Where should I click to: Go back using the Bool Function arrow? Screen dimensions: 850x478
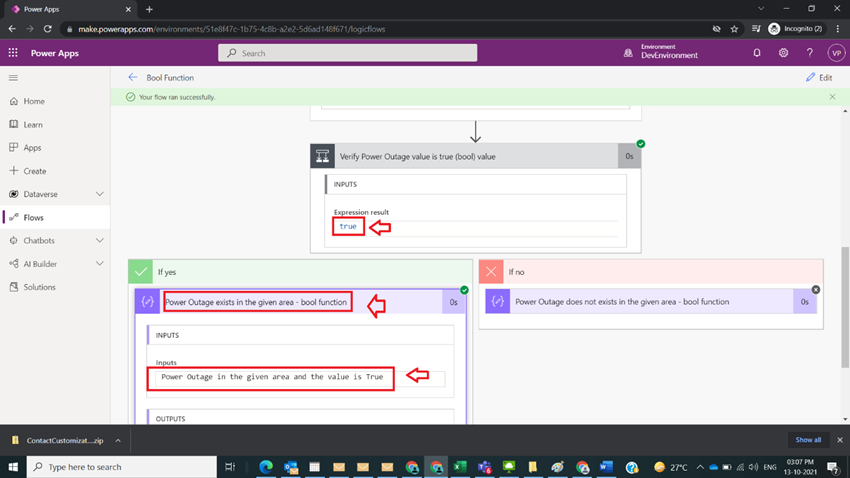(x=133, y=77)
